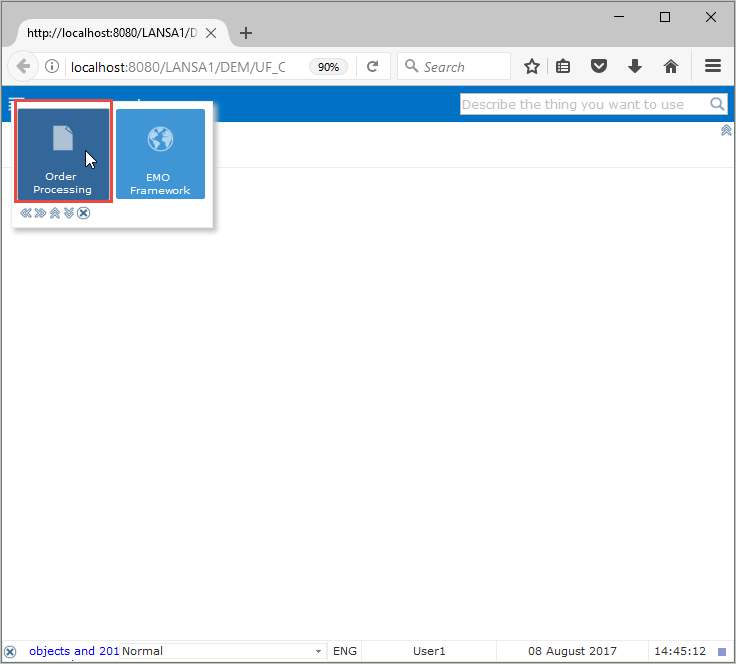The height and width of the screenshot is (664, 736).
Task: Click the double left arrow popup icon
Action: pos(26,213)
